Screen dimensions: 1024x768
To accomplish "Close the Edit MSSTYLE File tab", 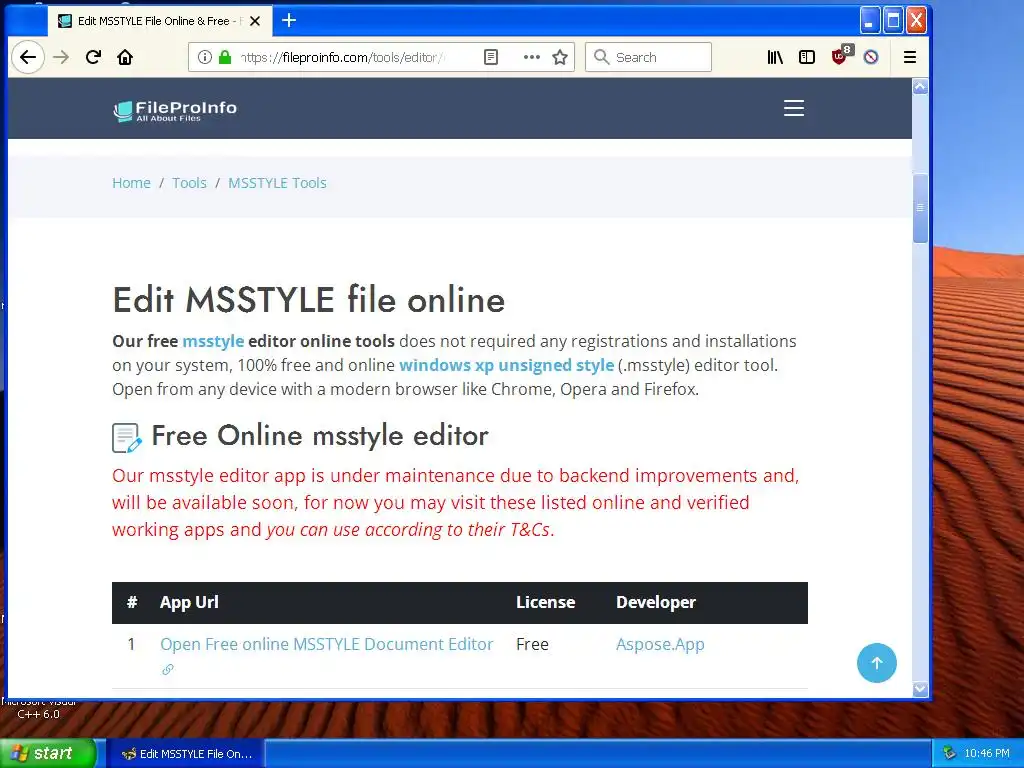I will pos(255,21).
